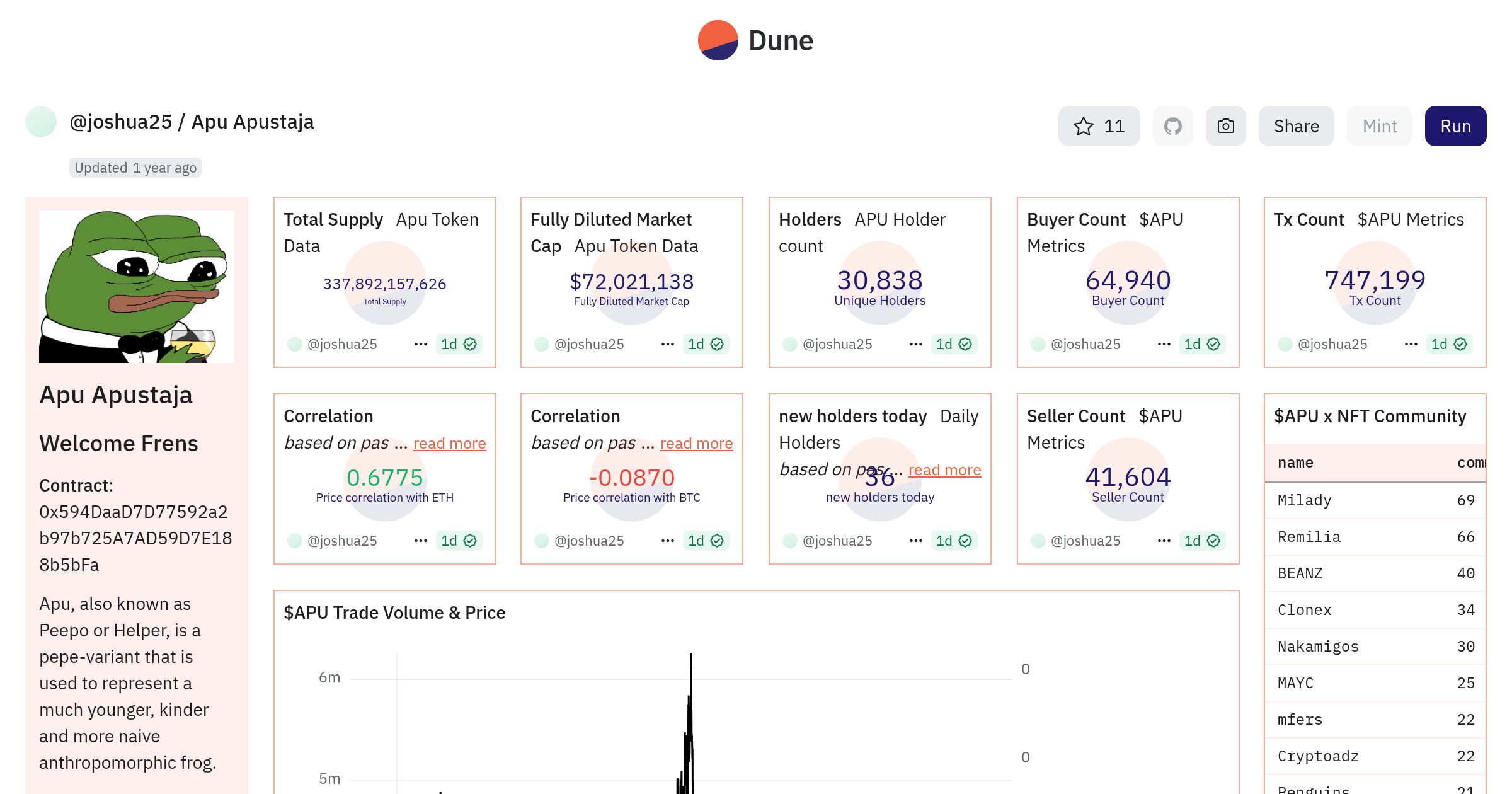Select the Clonex table row
Image resolution: width=1512 pixels, height=794 pixels.
tap(1375, 610)
